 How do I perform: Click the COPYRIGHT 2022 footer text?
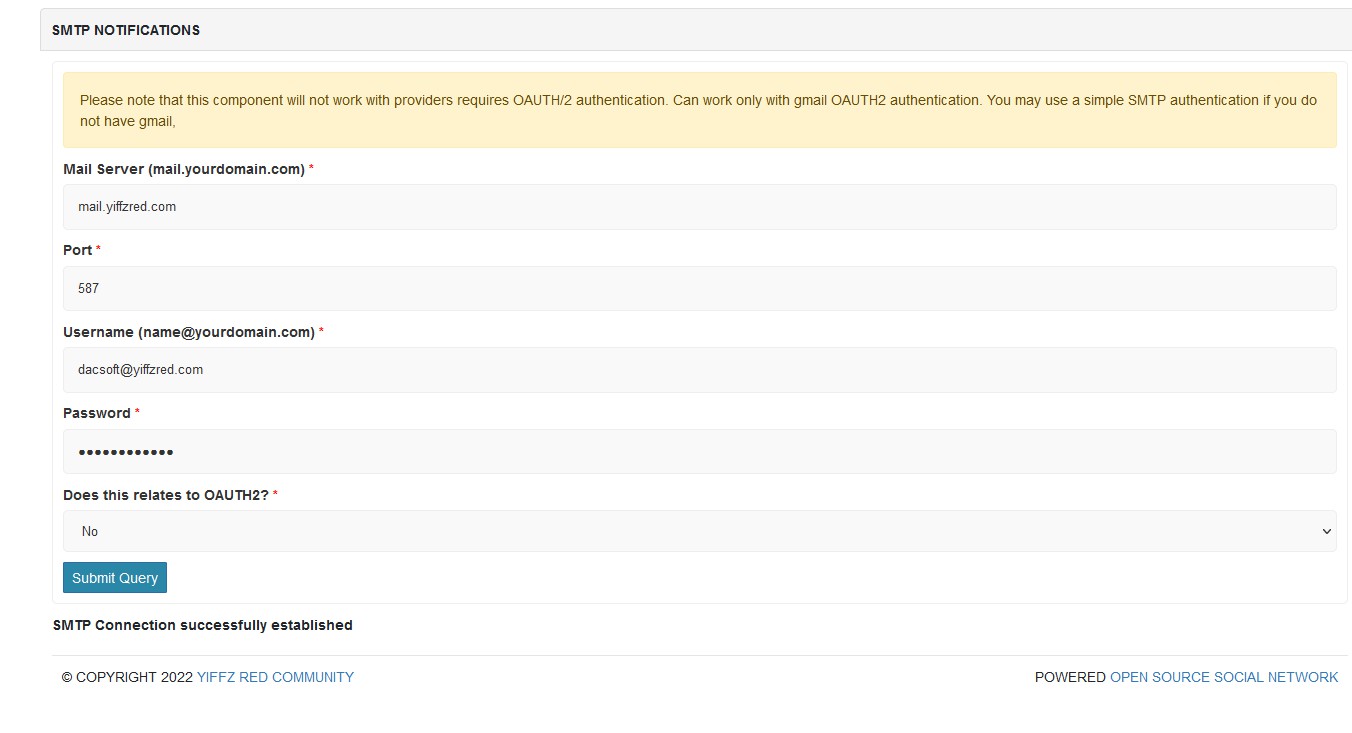127,677
